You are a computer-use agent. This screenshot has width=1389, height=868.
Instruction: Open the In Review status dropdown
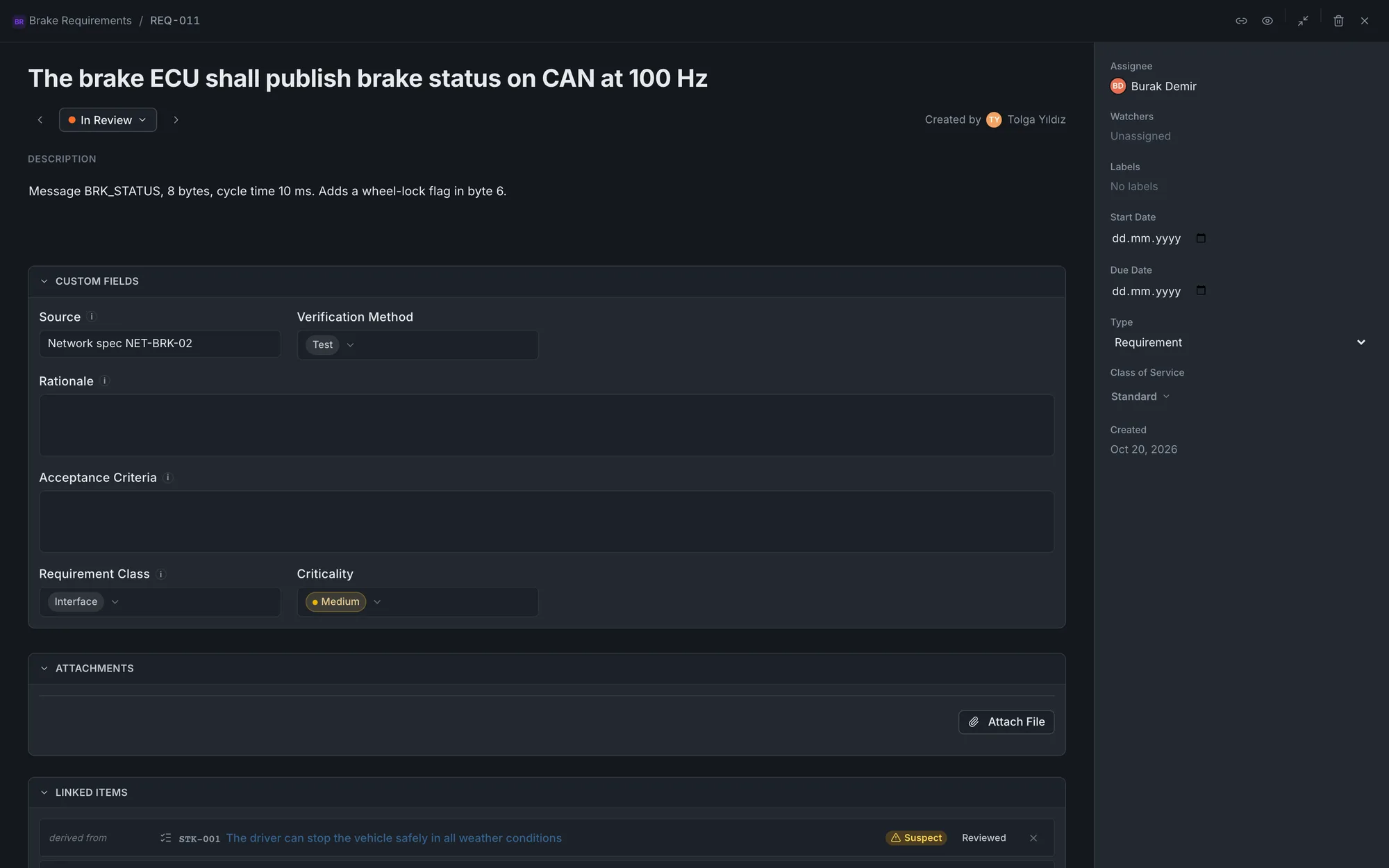point(108,120)
